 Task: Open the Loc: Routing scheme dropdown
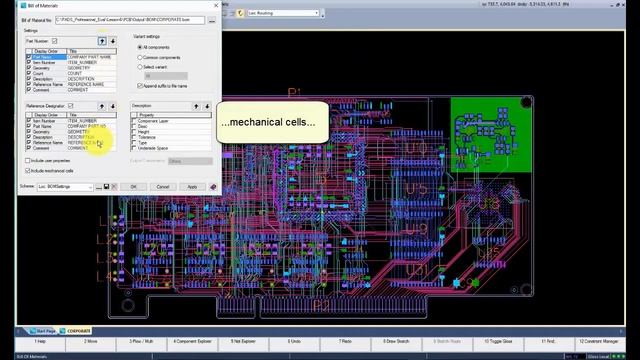tap(283, 13)
